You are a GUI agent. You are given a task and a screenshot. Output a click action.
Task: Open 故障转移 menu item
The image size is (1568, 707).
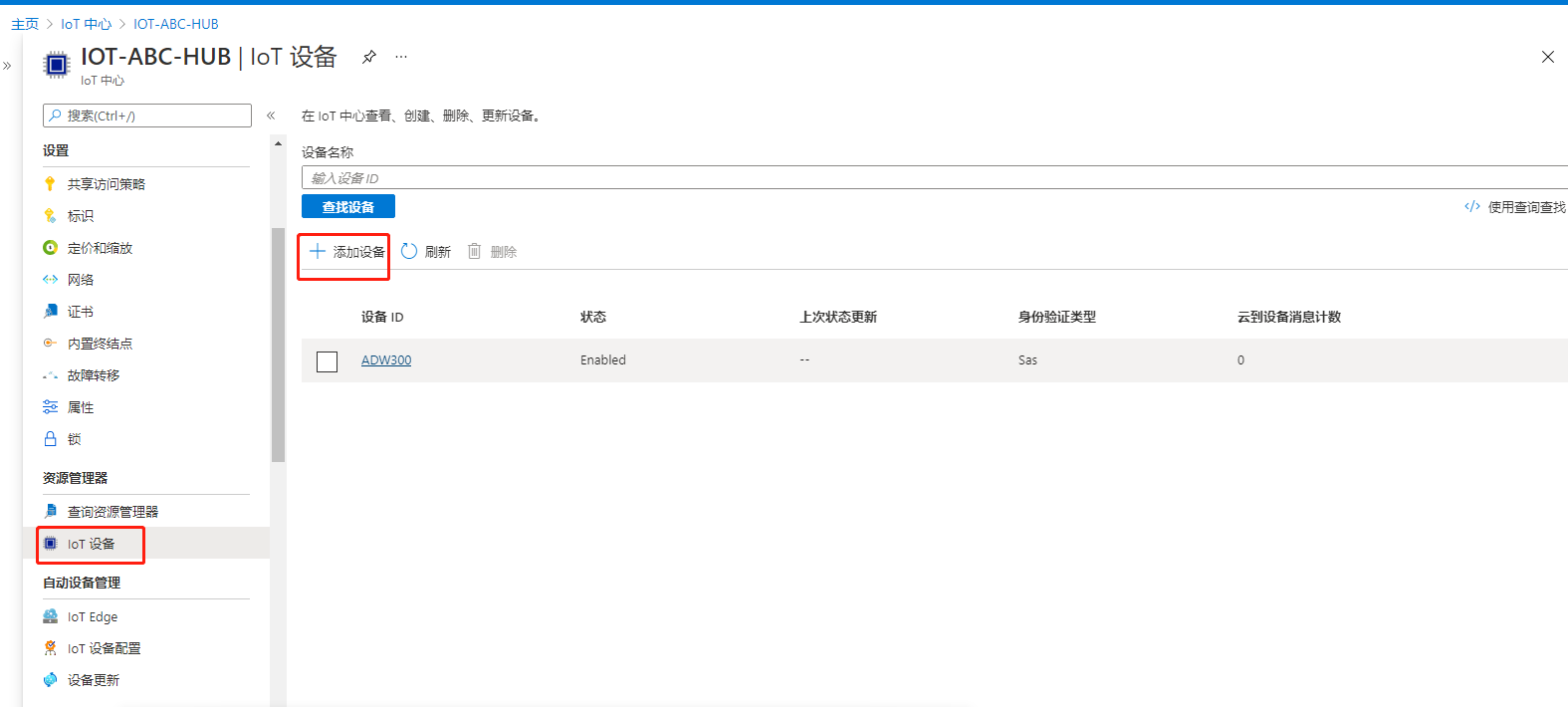[x=94, y=375]
